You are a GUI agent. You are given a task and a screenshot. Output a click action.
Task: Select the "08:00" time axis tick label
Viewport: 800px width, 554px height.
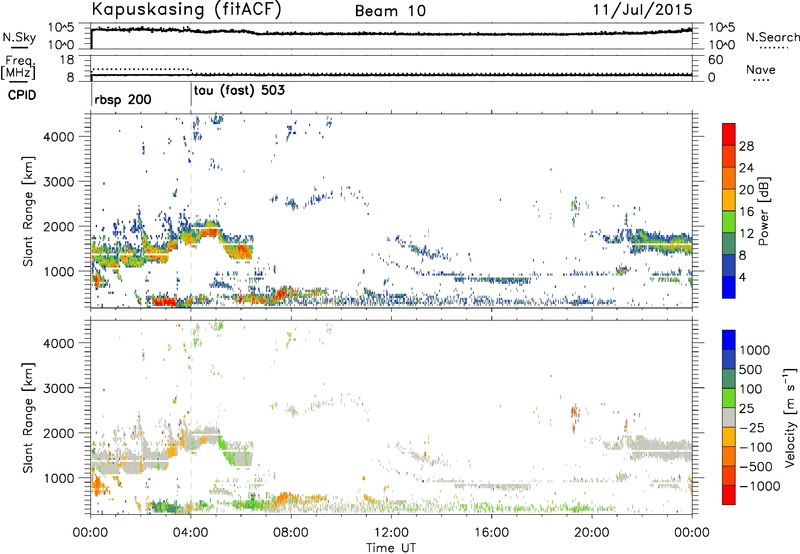coord(291,533)
